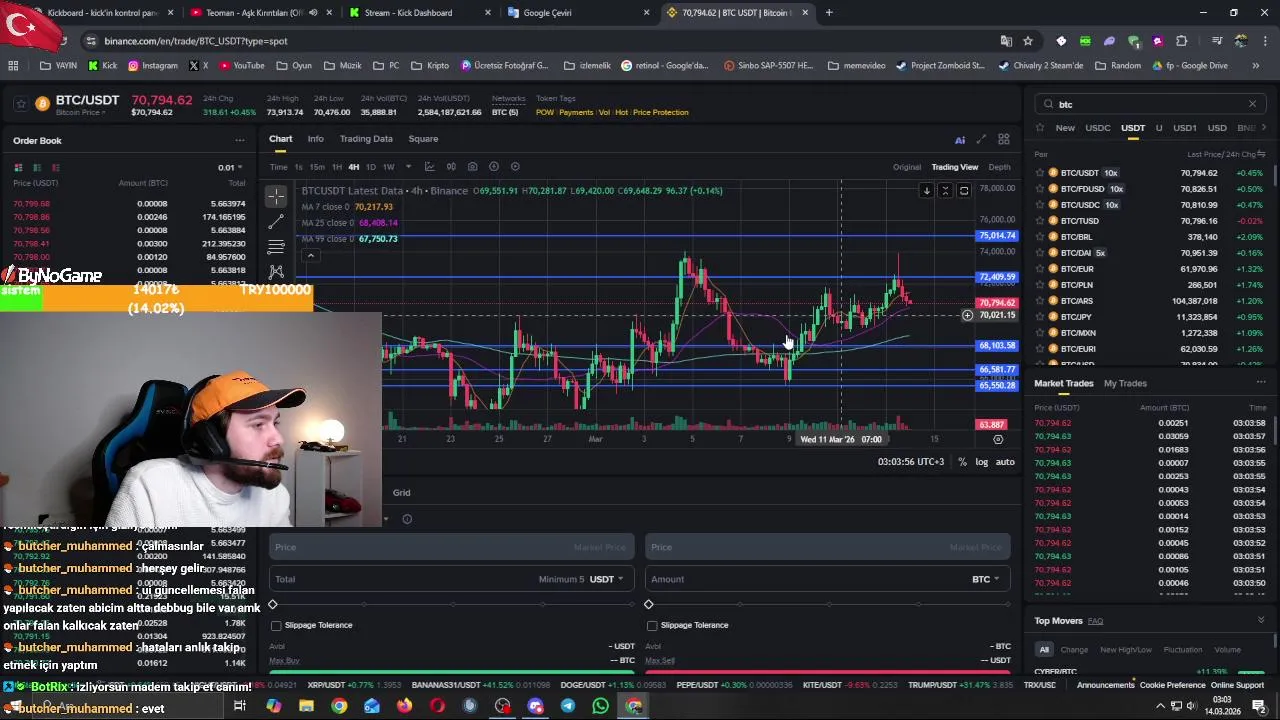Favorite the BTC/EUR pair with star
Image resolution: width=1280 pixels, height=720 pixels.
click(1040, 269)
